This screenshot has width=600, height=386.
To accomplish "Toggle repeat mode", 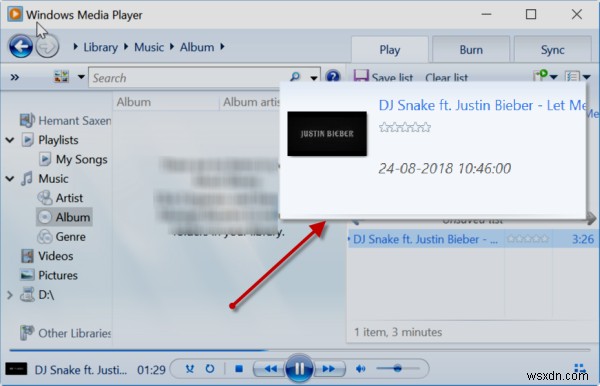I will click(x=210, y=369).
